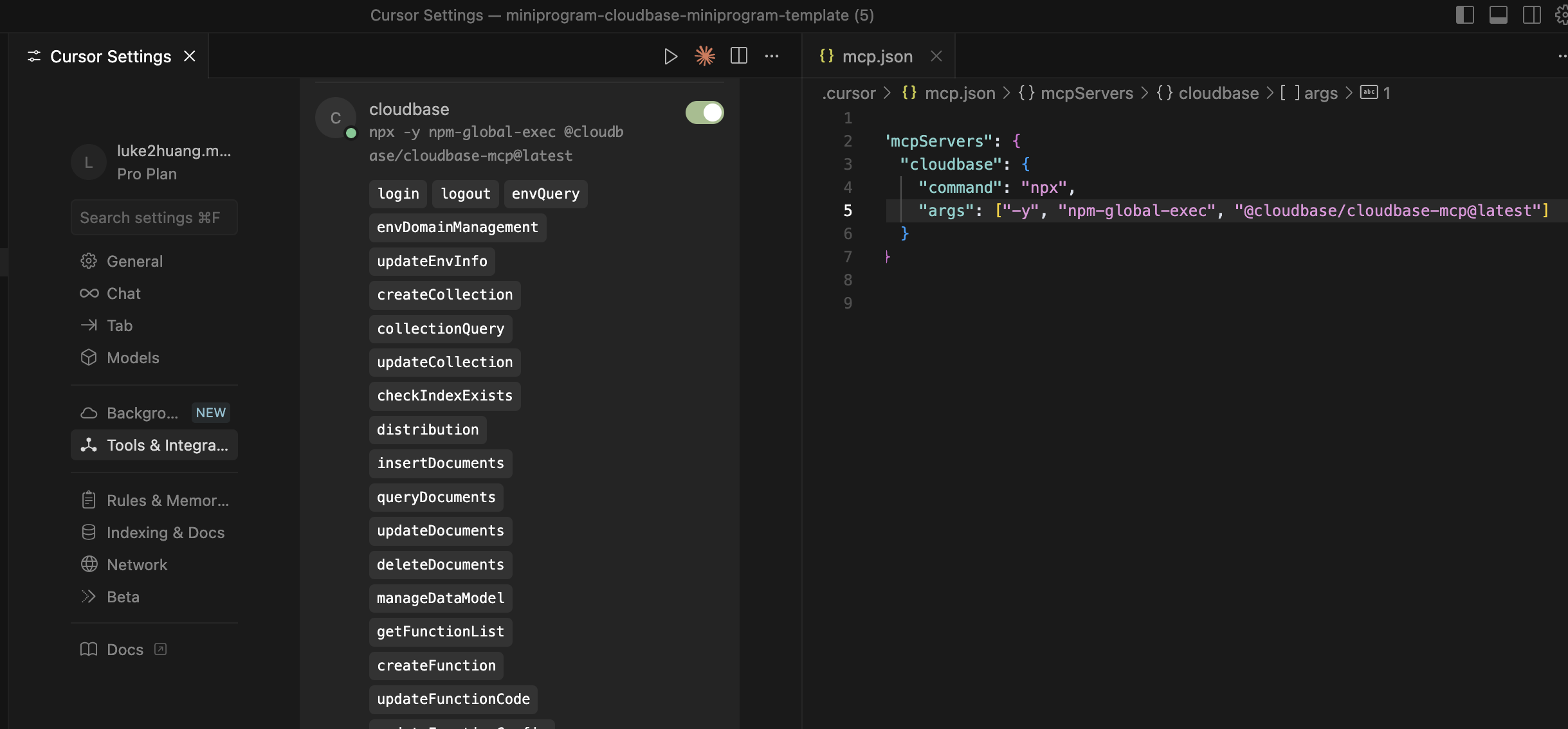
Task: Click line number 5 in editor gutter
Action: click(x=848, y=210)
